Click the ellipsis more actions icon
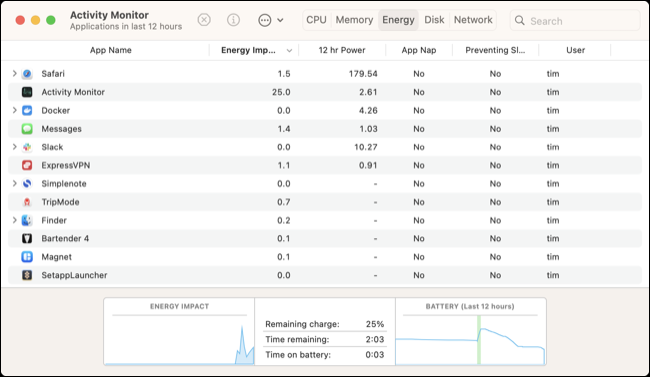This screenshot has height=377, width=650. tap(264, 20)
